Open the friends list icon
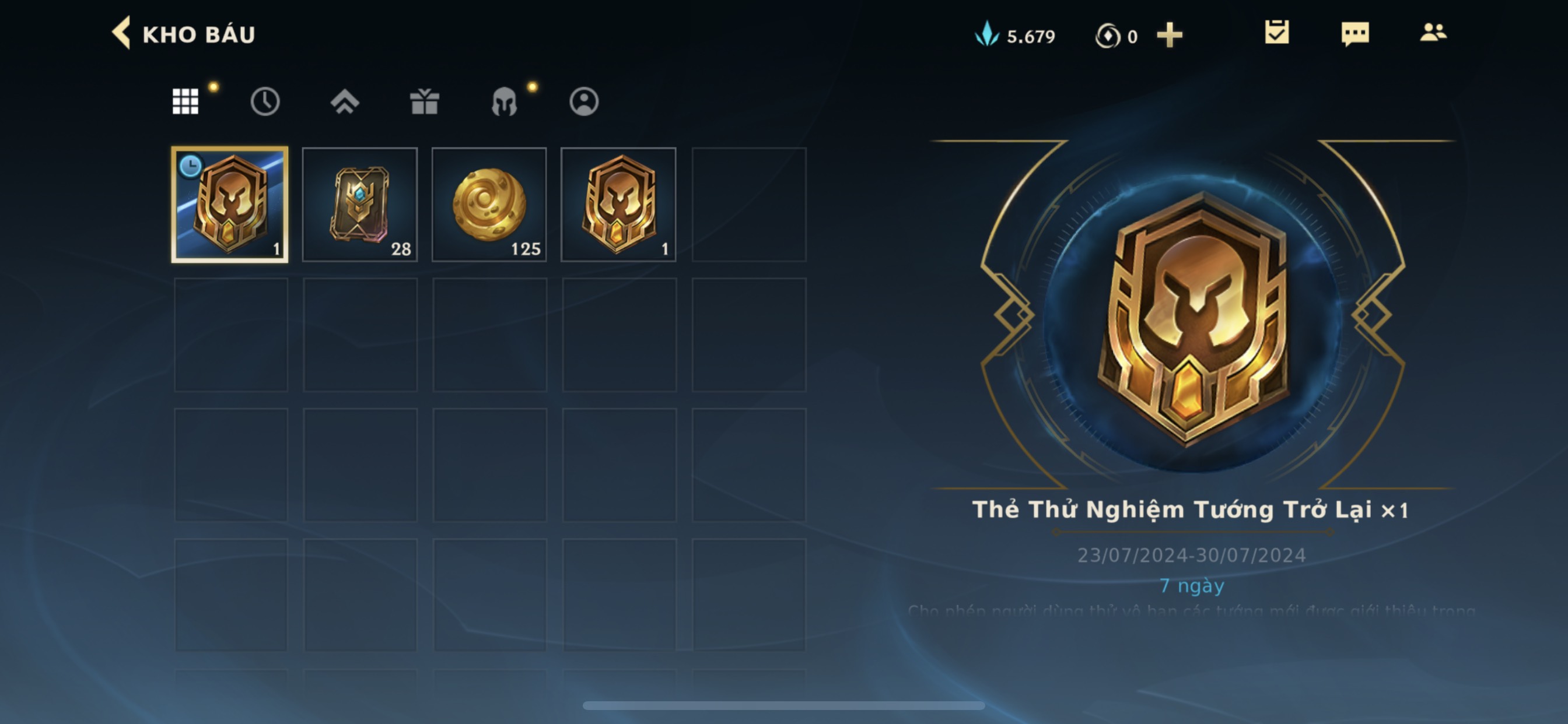 click(x=1433, y=32)
